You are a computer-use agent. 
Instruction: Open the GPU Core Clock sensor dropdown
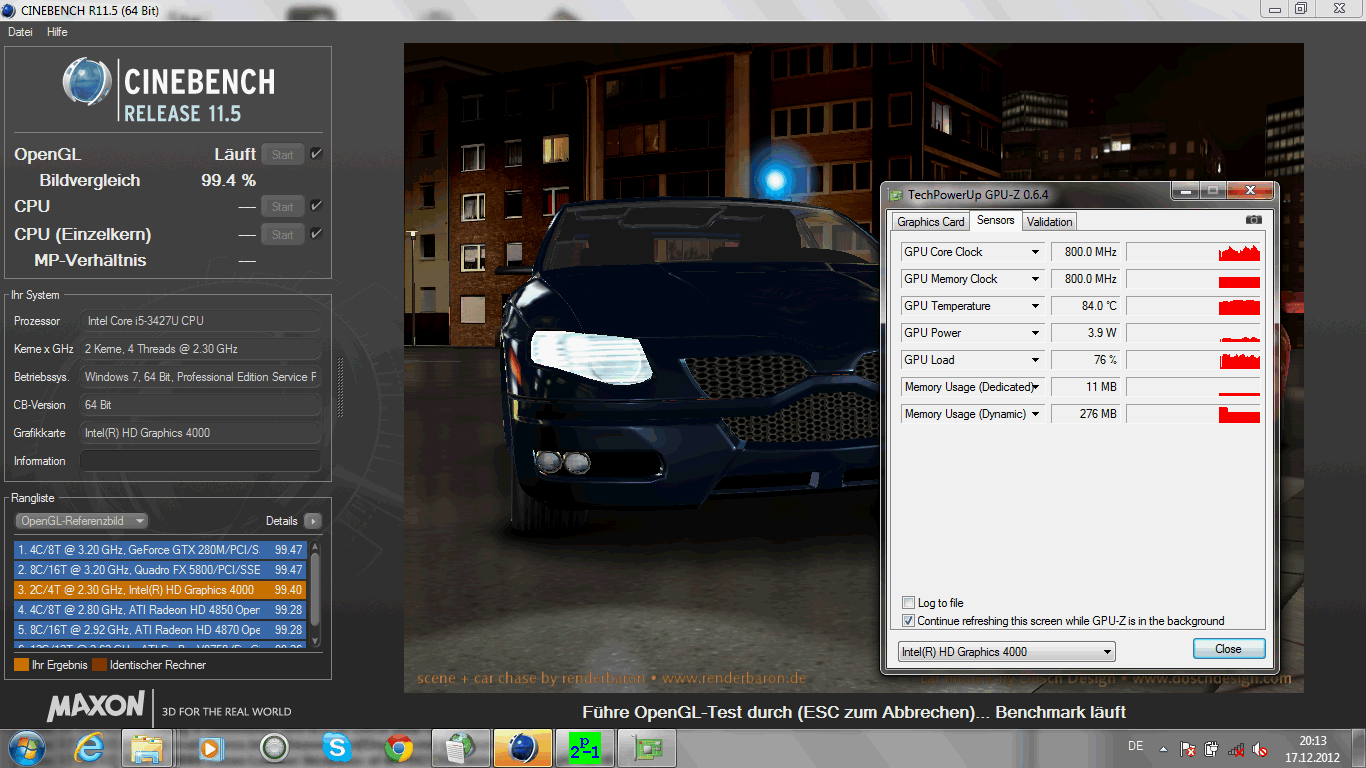(x=1035, y=252)
